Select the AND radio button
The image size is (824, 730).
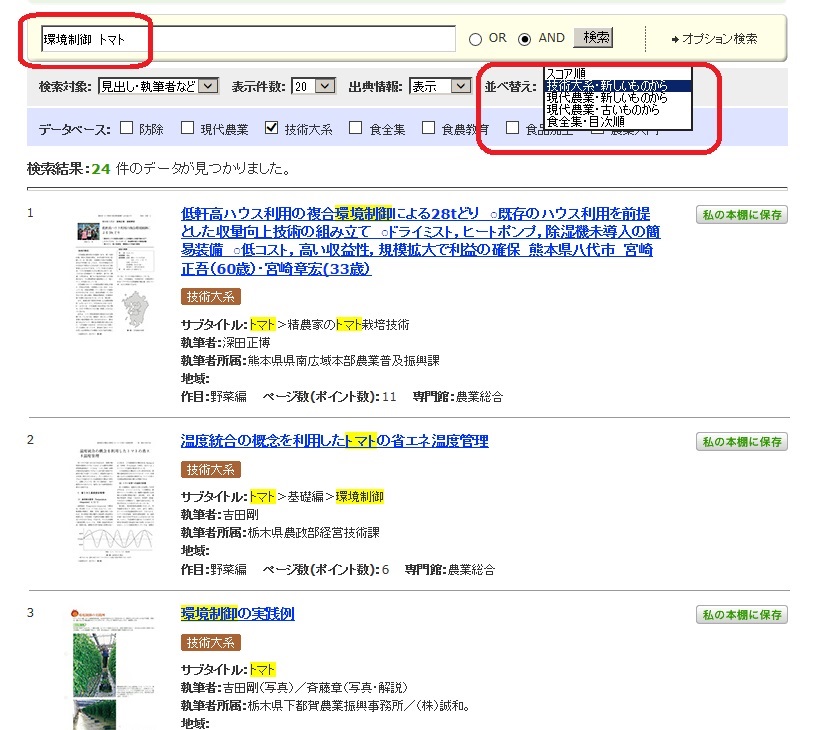coord(525,39)
